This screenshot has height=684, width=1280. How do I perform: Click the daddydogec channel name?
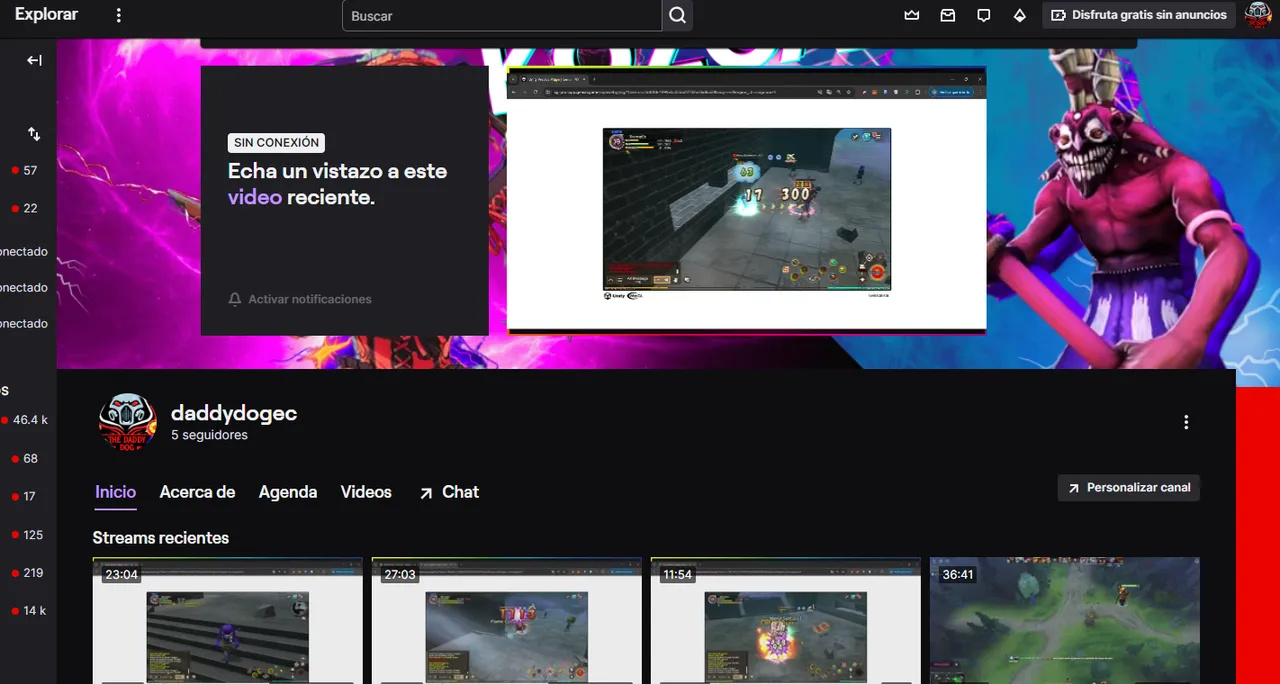[234, 413]
